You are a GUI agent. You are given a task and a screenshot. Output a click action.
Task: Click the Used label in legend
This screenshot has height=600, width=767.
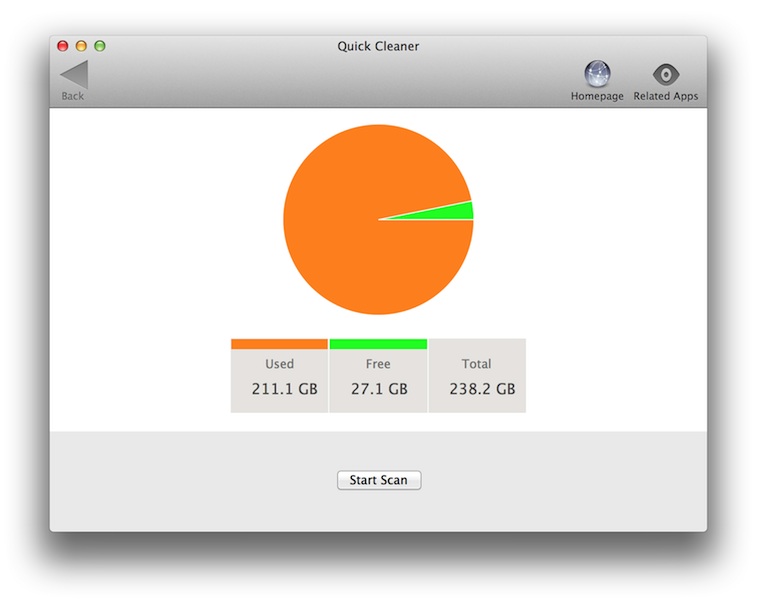coord(279,364)
